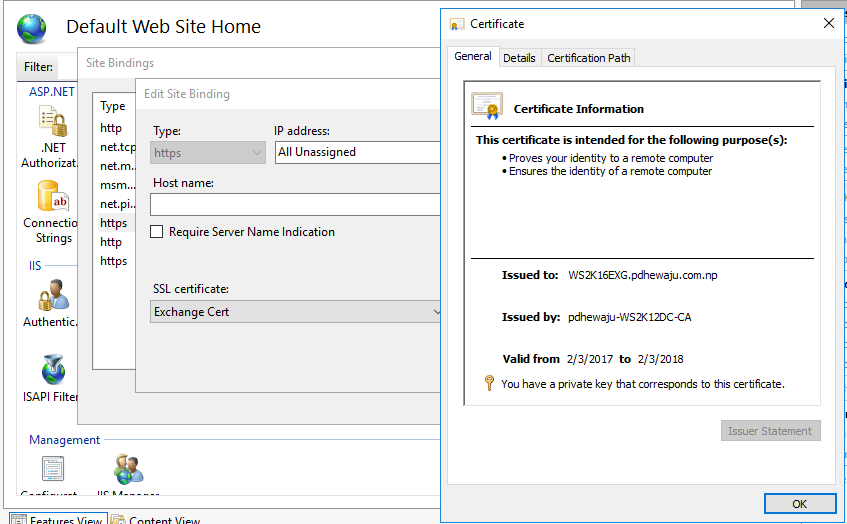Select the last https binding row

click(x=116, y=261)
